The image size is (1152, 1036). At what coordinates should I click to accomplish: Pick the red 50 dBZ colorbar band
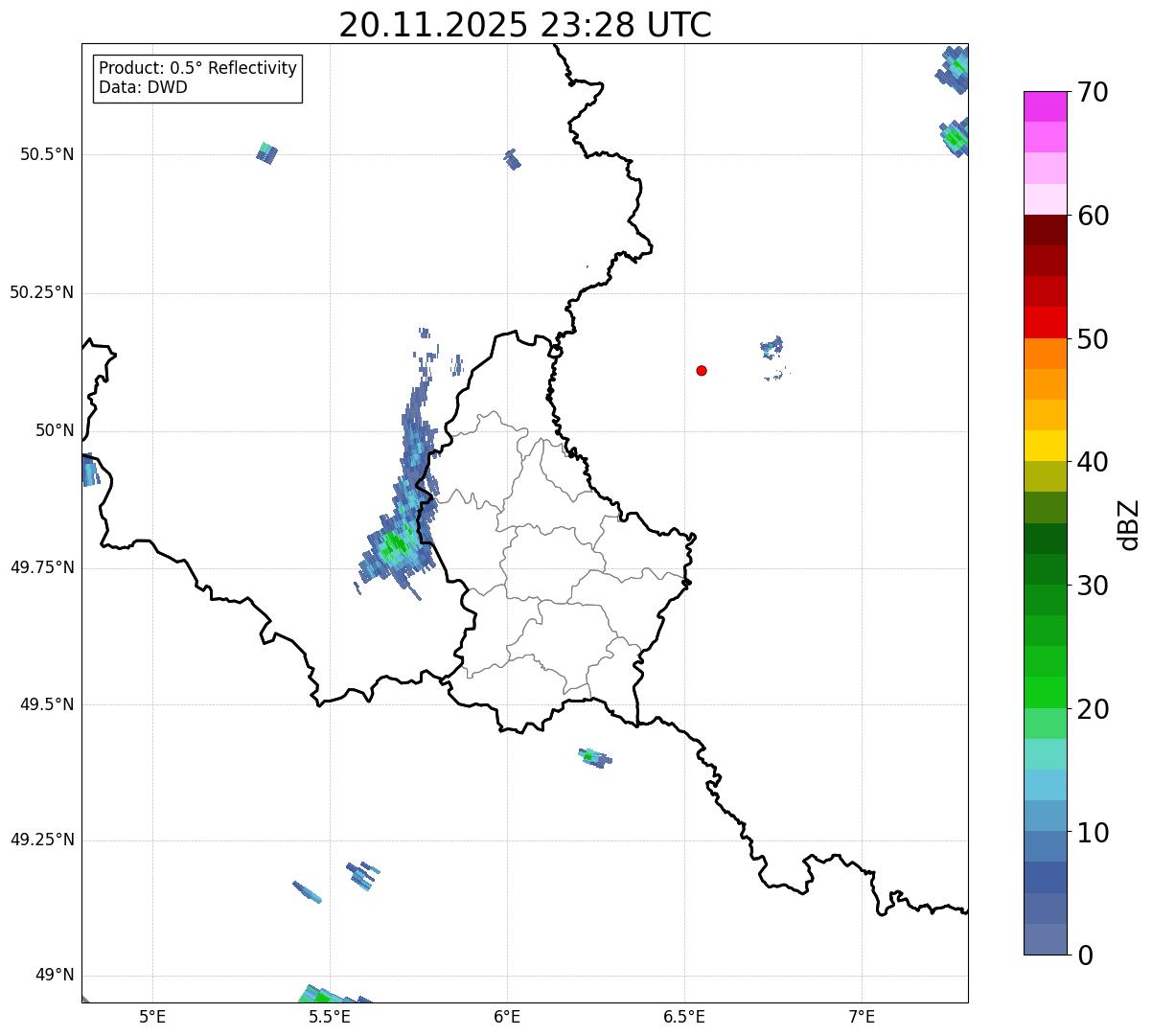tap(1045, 322)
